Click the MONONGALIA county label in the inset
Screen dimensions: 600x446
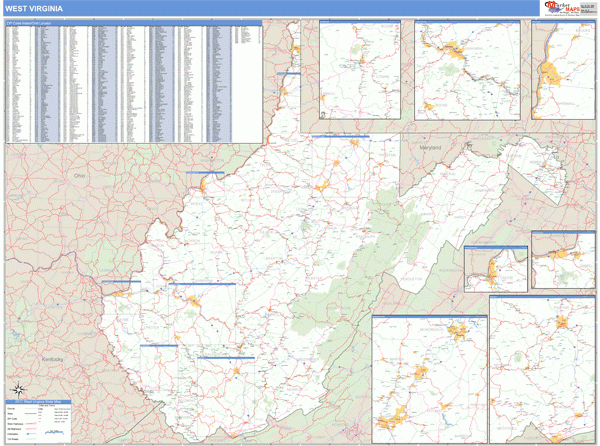tap(432, 329)
